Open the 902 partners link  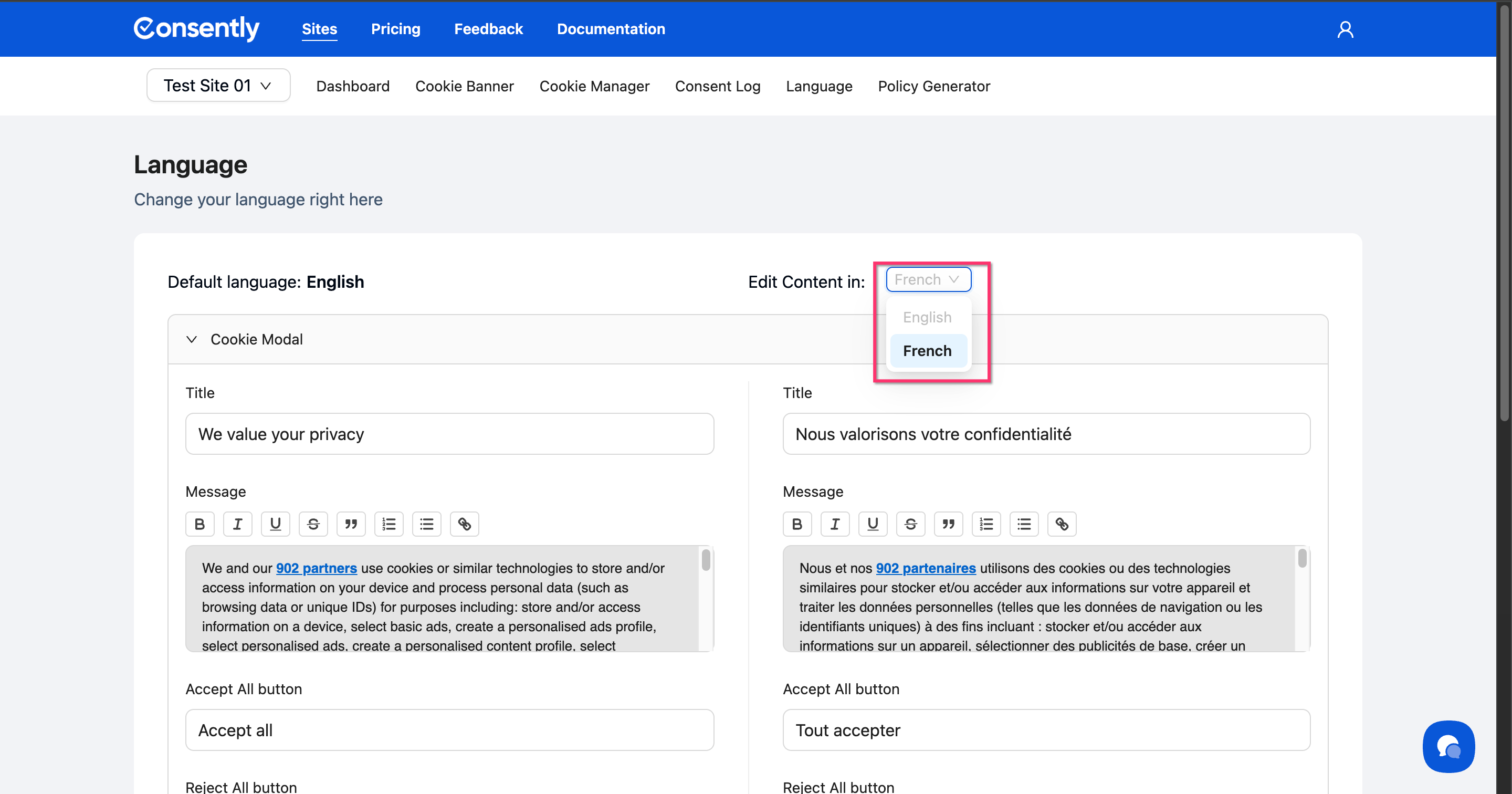(x=317, y=568)
